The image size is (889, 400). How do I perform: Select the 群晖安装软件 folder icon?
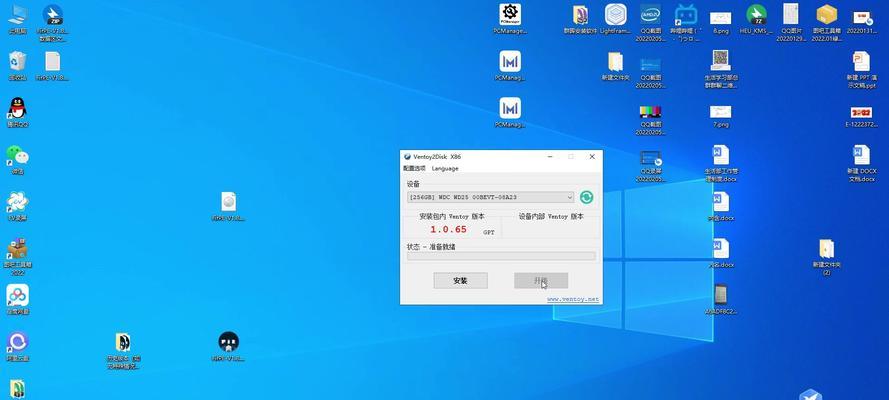click(x=580, y=20)
